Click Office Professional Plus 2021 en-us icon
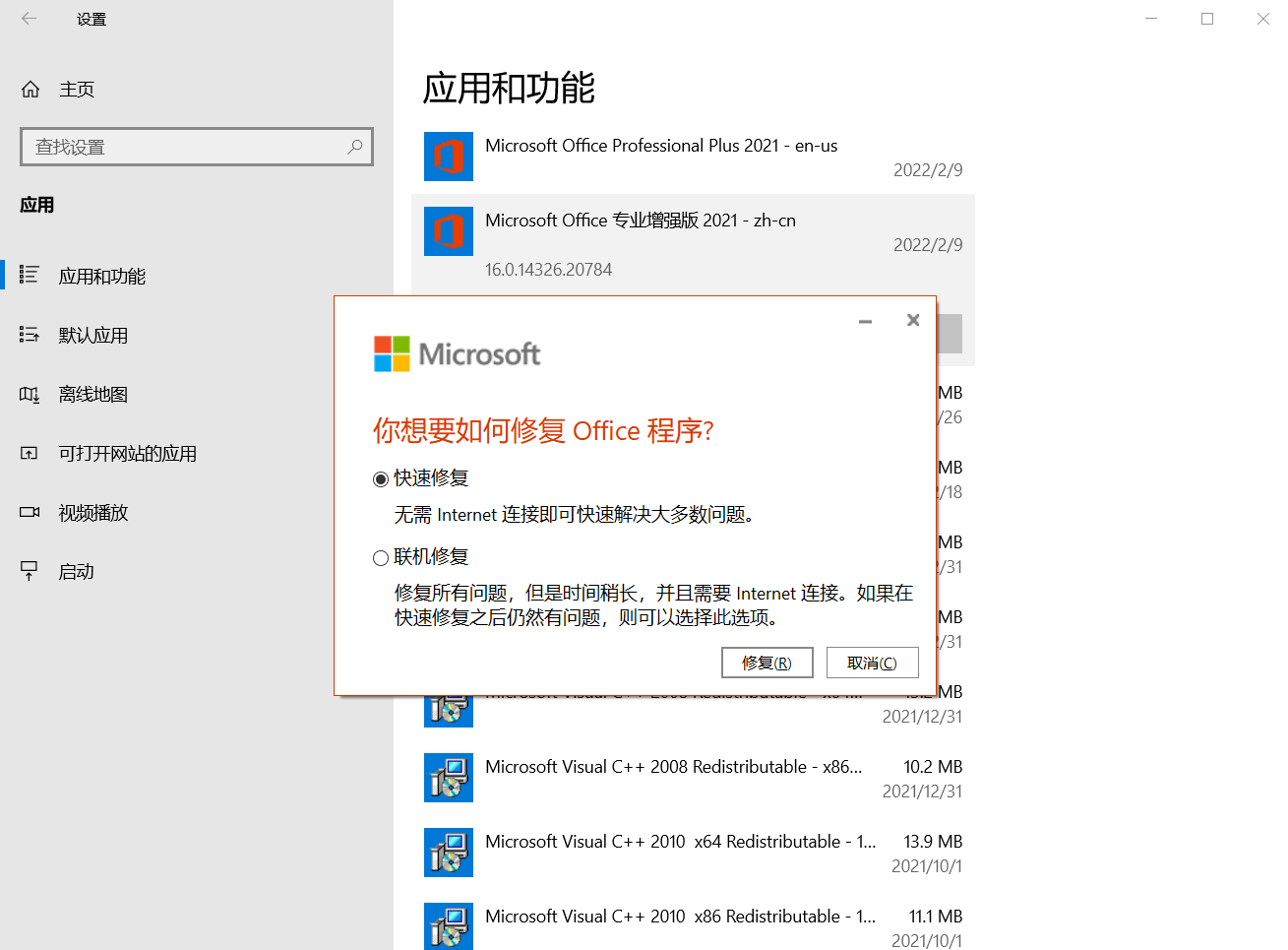Image resolution: width=1288 pixels, height=950 pixels. (x=449, y=157)
